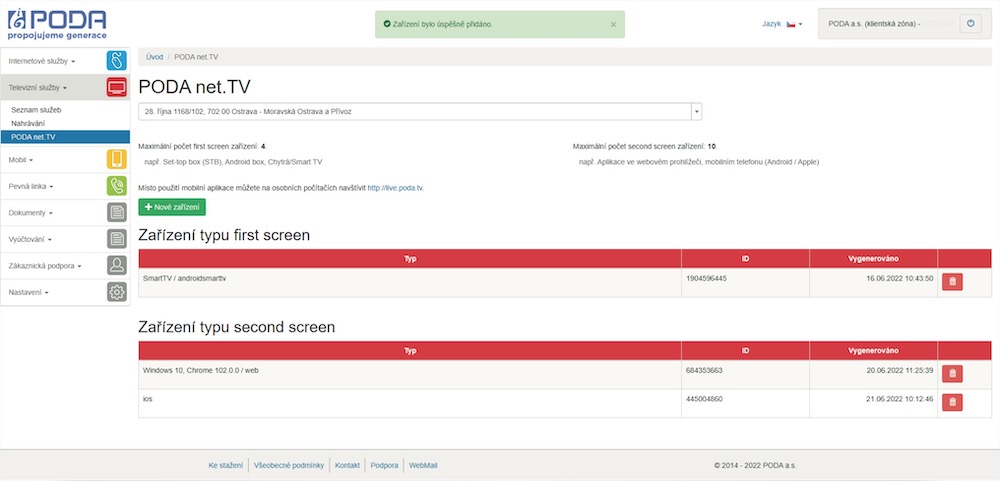Click the power logout icon
1000x481 pixels.
coord(971,24)
